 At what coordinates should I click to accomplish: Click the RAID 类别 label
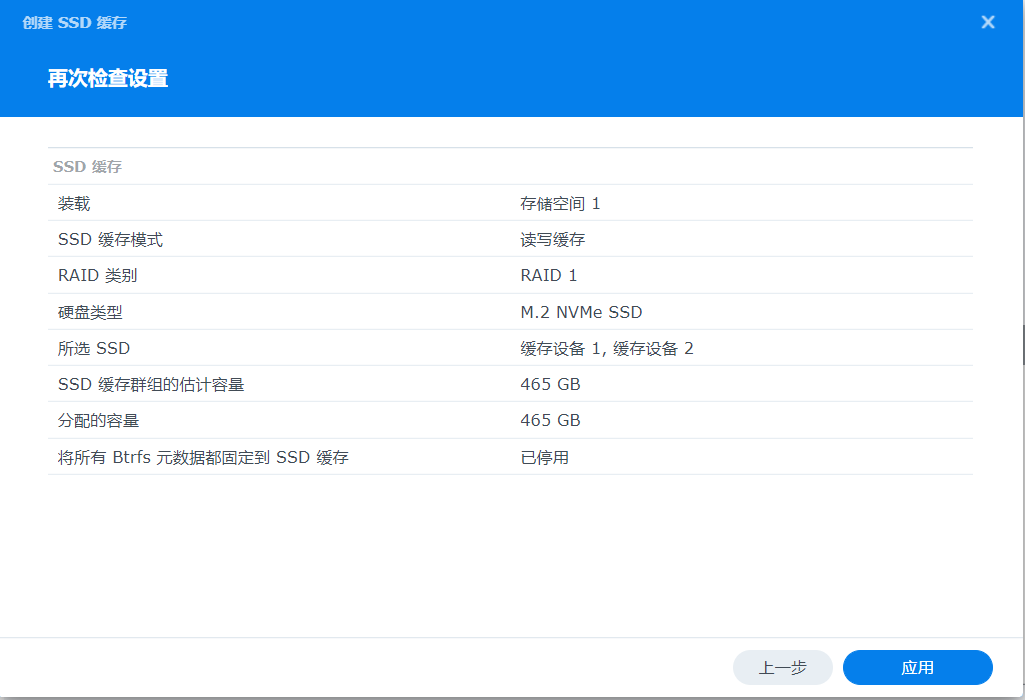click(x=97, y=276)
